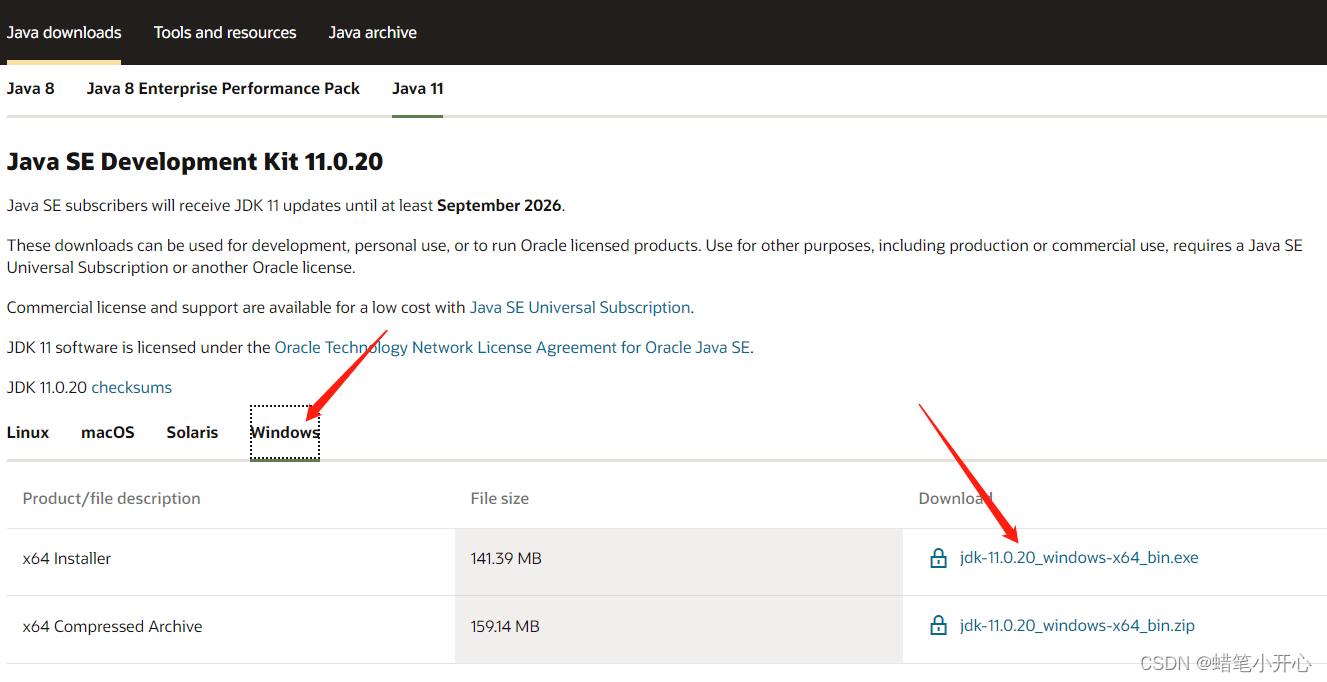Select the Java 11 version tab
This screenshot has width=1327, height=682.
[418, 89]
